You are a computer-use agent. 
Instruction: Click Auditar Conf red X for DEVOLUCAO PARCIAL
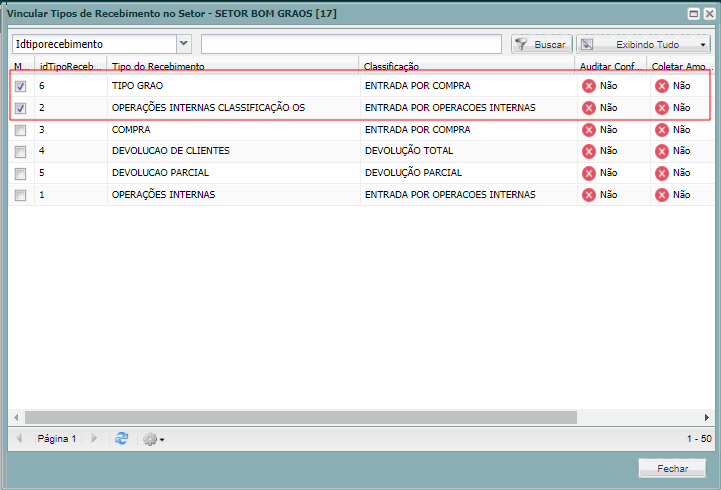589,173
